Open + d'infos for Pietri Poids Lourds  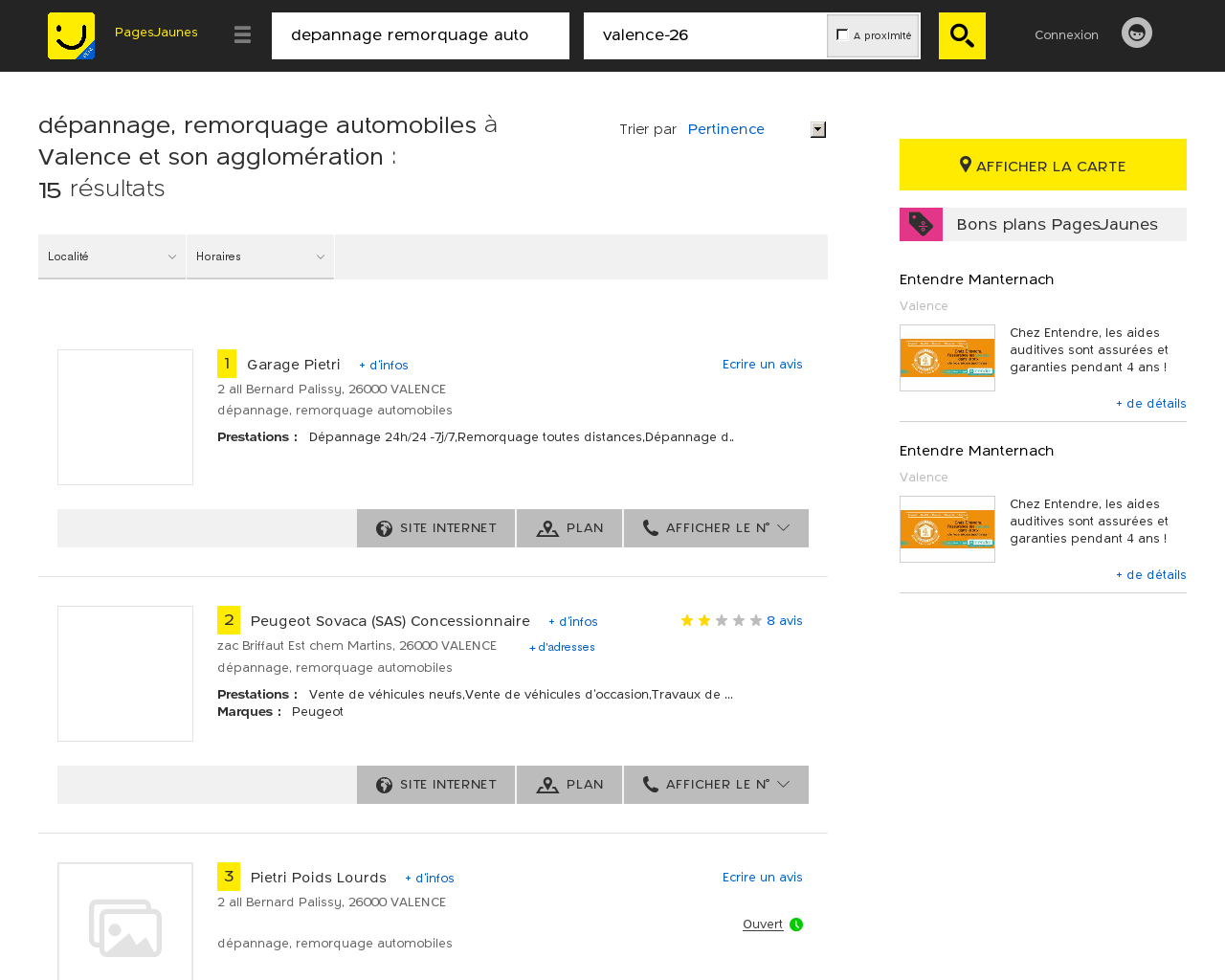(430, 878)
